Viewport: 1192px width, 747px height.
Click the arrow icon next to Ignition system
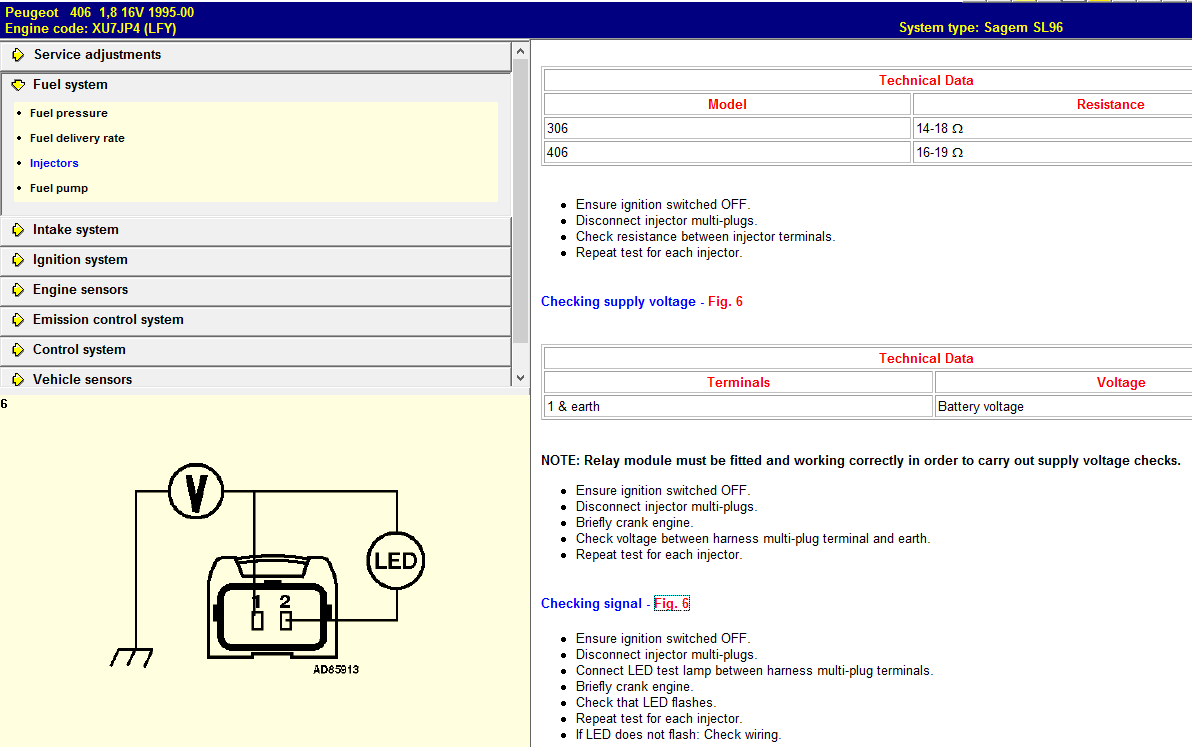coord(18,260)
